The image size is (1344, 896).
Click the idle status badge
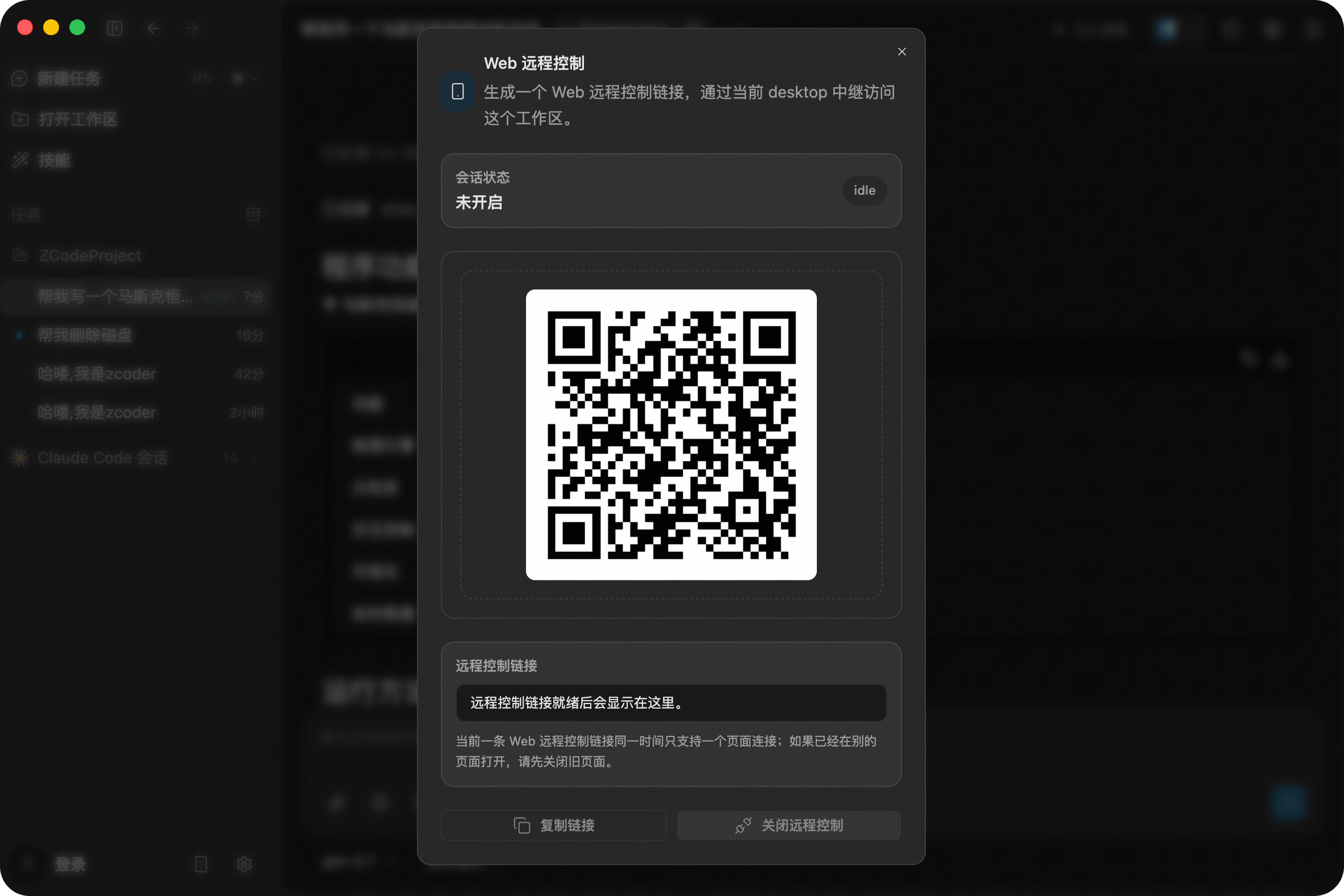864,190
